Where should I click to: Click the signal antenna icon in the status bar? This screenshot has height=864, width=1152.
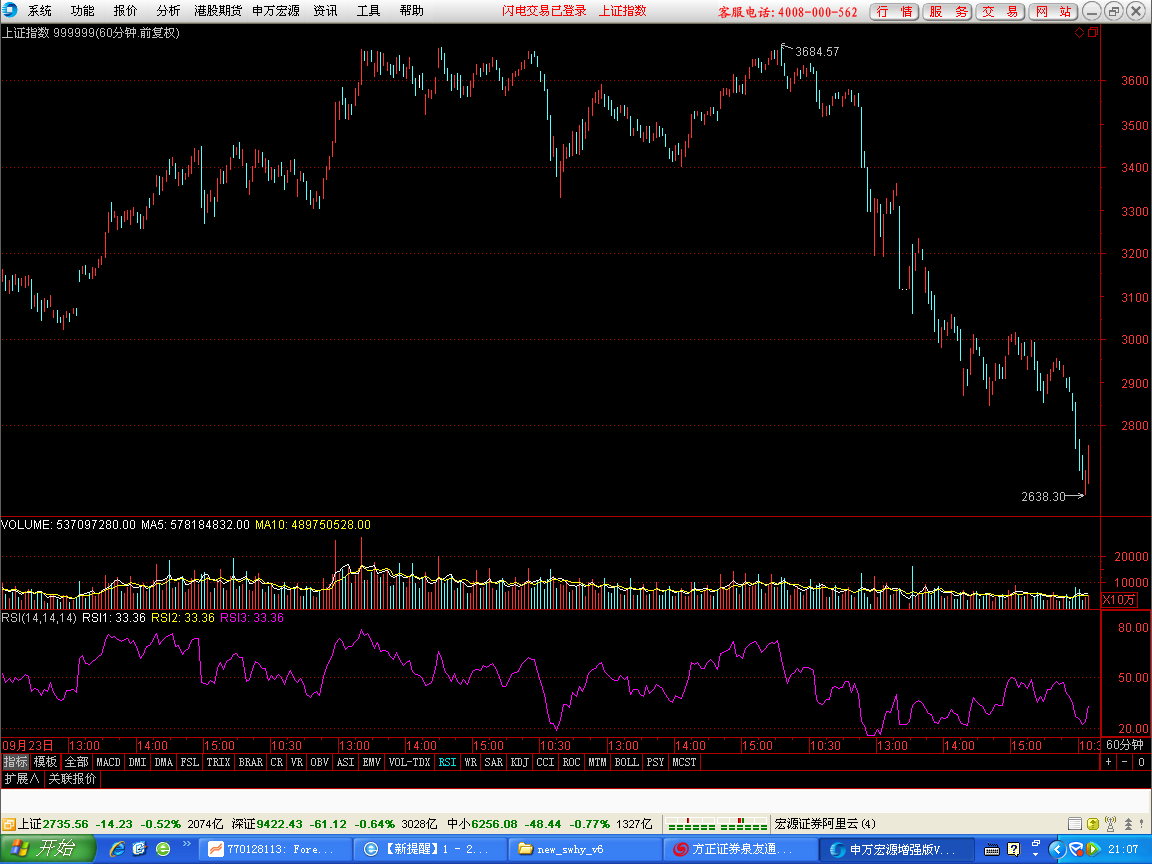point(1110,824)
